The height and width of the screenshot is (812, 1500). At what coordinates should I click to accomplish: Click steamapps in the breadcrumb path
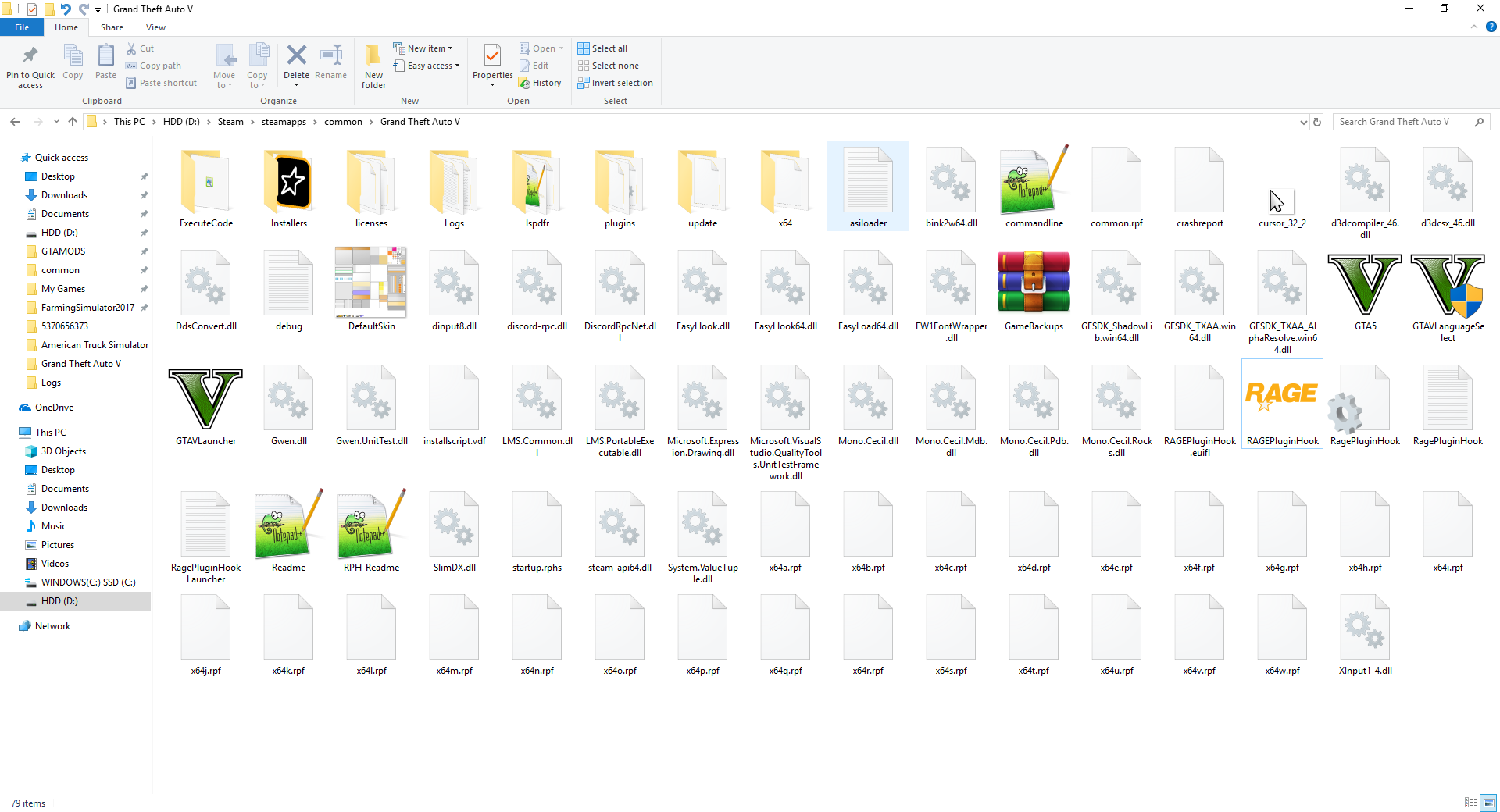pos(284,122)
